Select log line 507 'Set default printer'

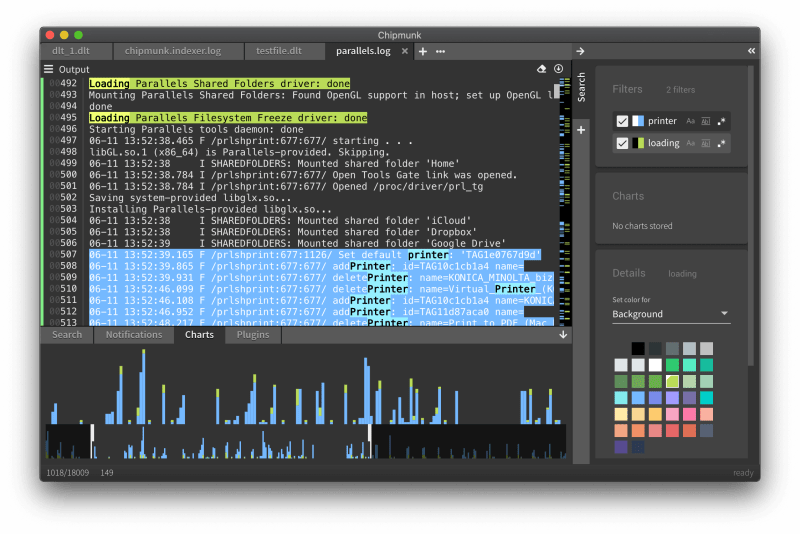(x=315, y=255)
